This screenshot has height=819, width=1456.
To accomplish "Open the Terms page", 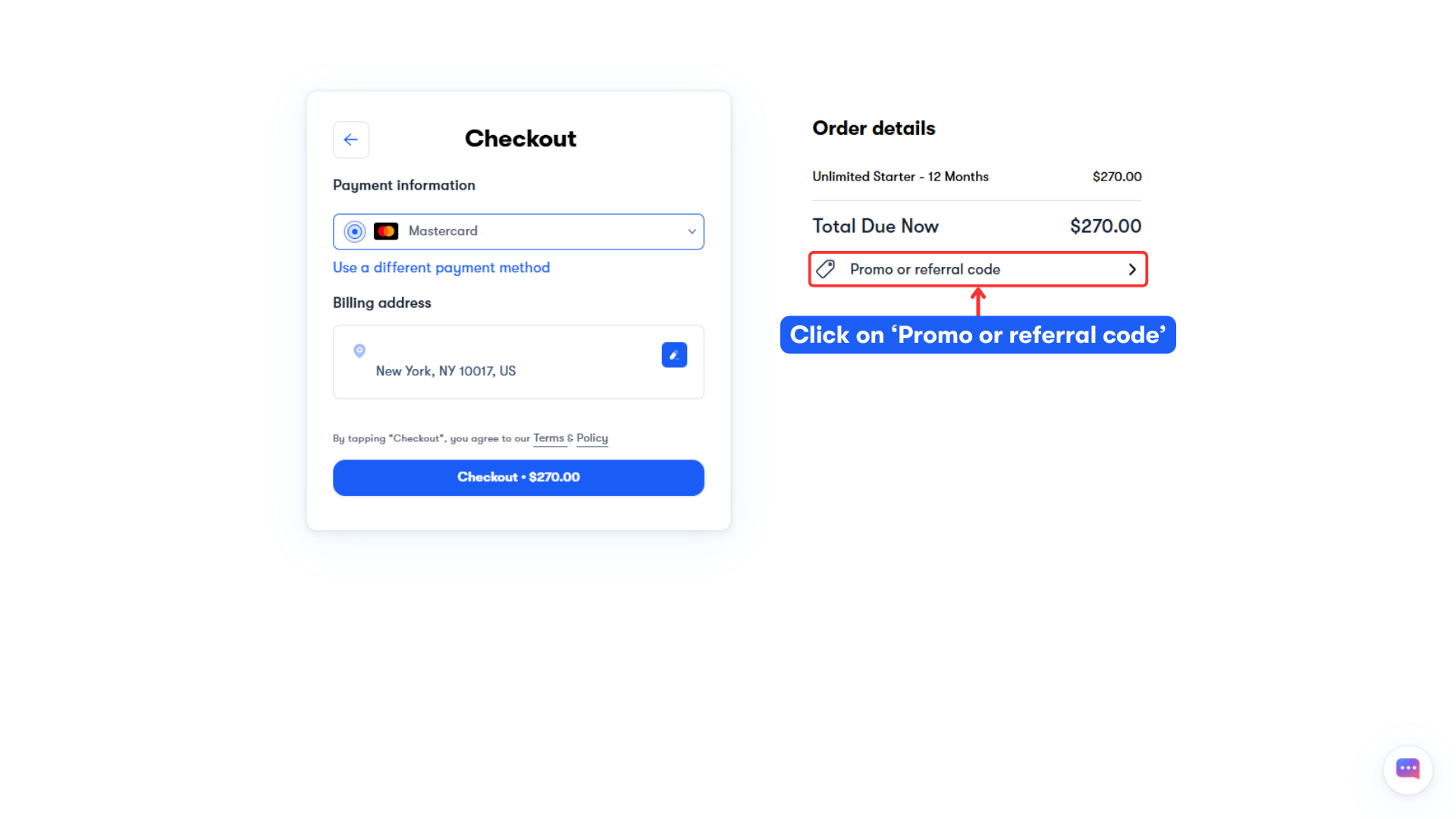I will pyautogui.click(x=550, y=438).
